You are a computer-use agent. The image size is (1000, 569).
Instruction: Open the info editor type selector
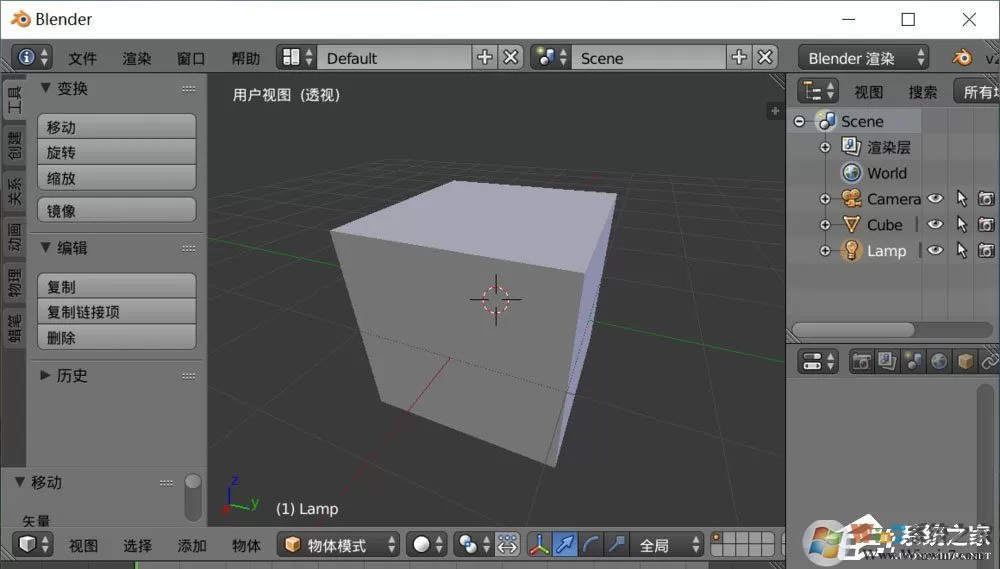coord(32,57)
